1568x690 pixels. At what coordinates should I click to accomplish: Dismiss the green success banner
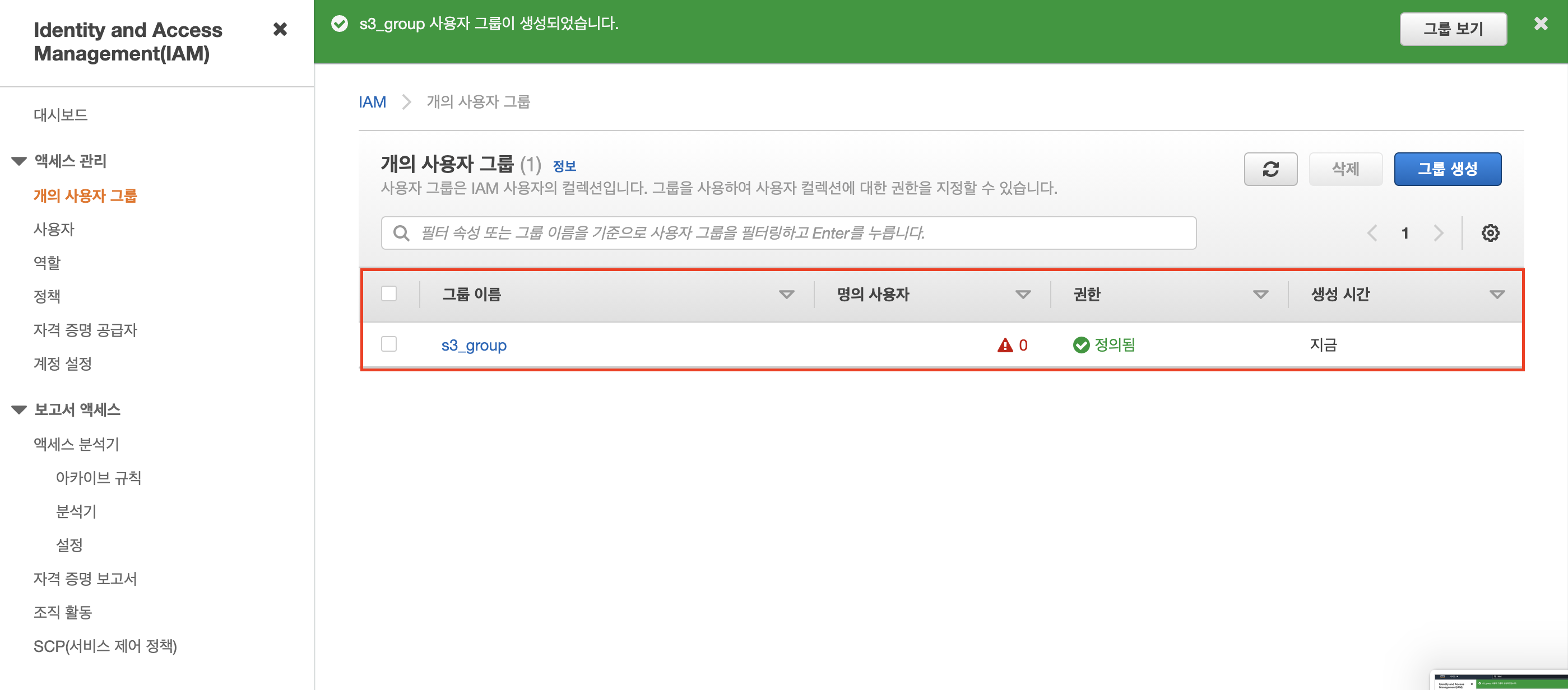1540,24
